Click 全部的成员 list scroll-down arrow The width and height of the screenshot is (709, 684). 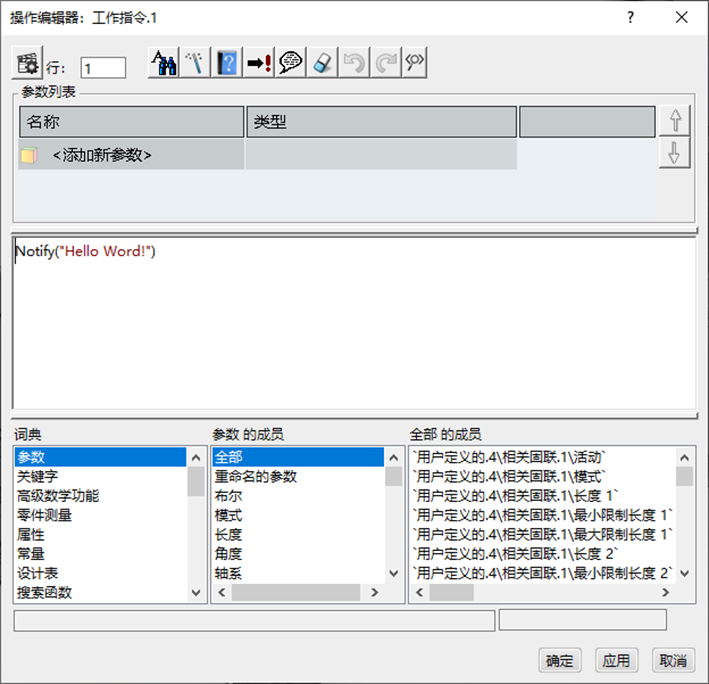click(685, 573)
